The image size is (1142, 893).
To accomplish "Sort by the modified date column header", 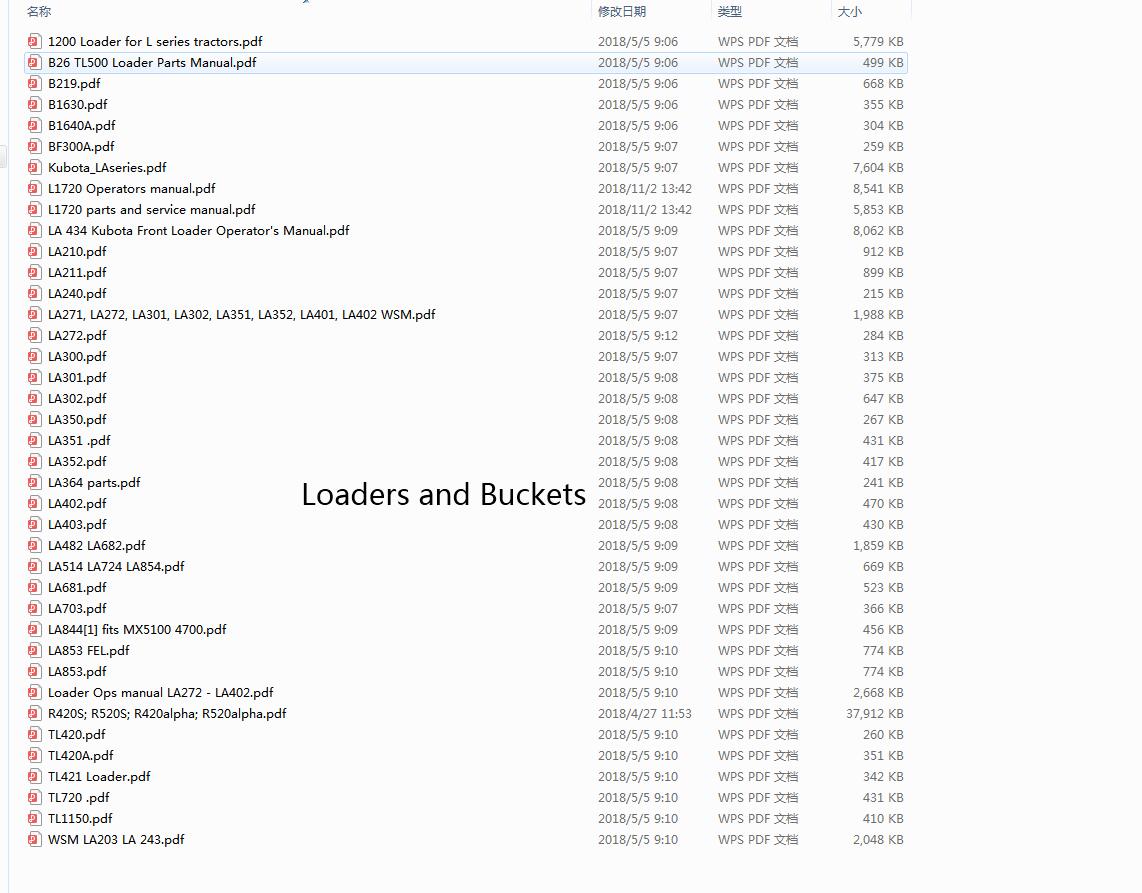I will 622,11.
